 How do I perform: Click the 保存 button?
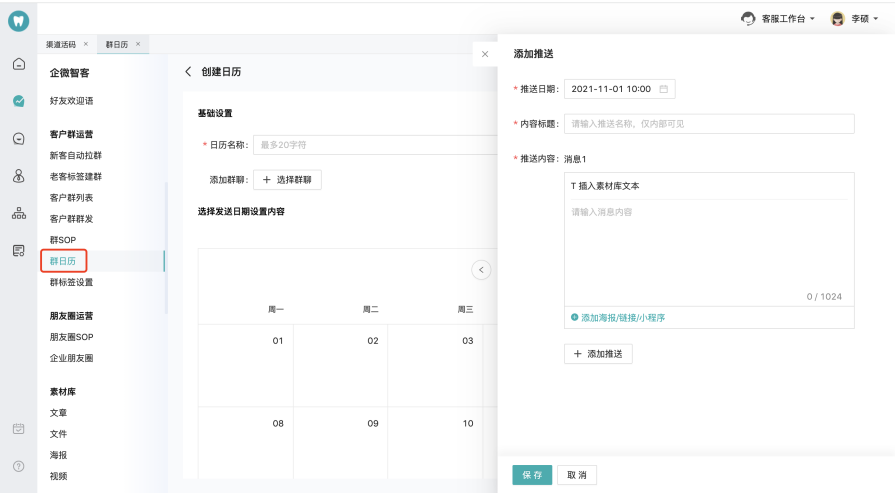(x=532, y=474)
